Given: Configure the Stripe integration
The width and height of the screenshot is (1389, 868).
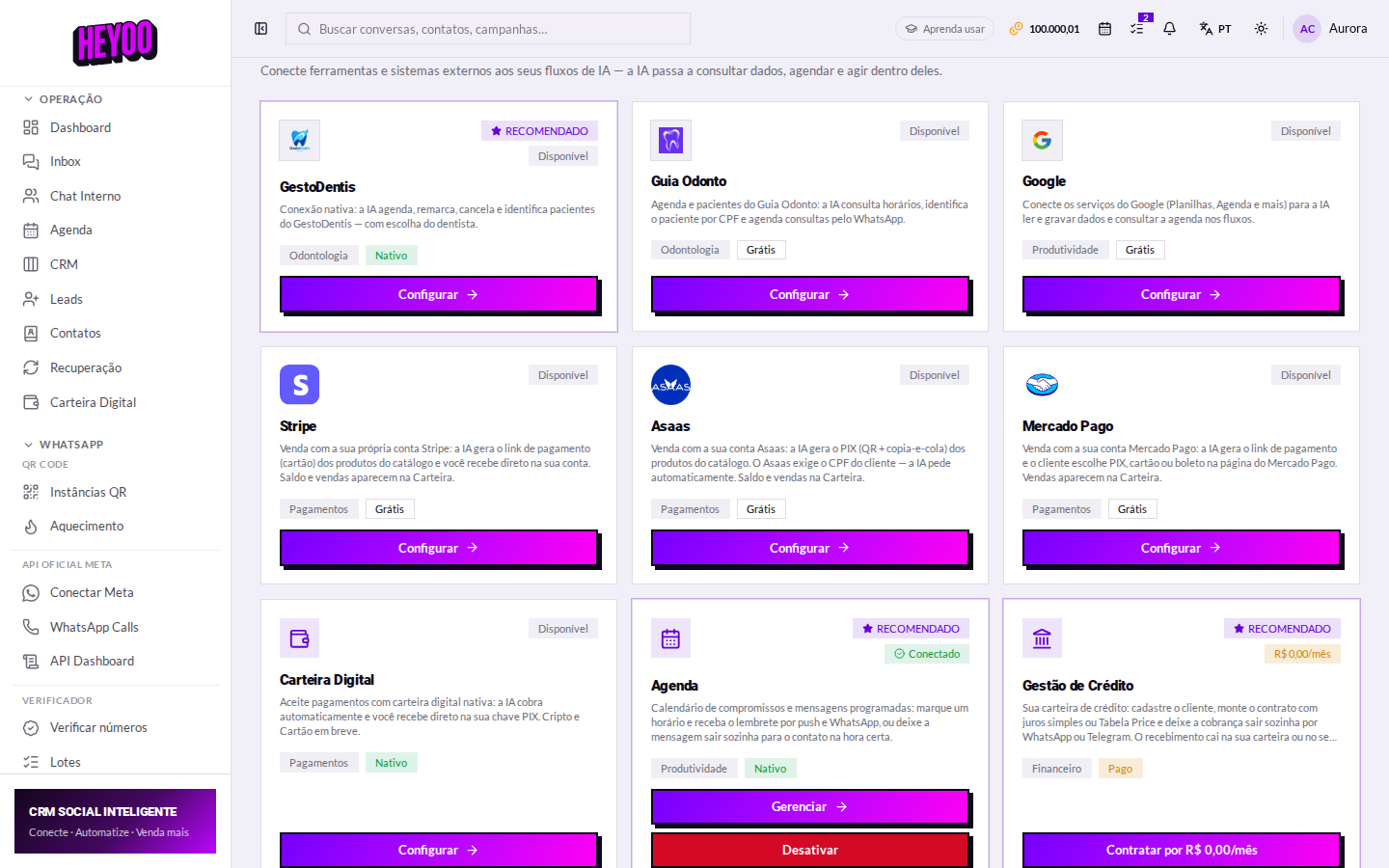Looking at the screenshot, I should [439, 548].
